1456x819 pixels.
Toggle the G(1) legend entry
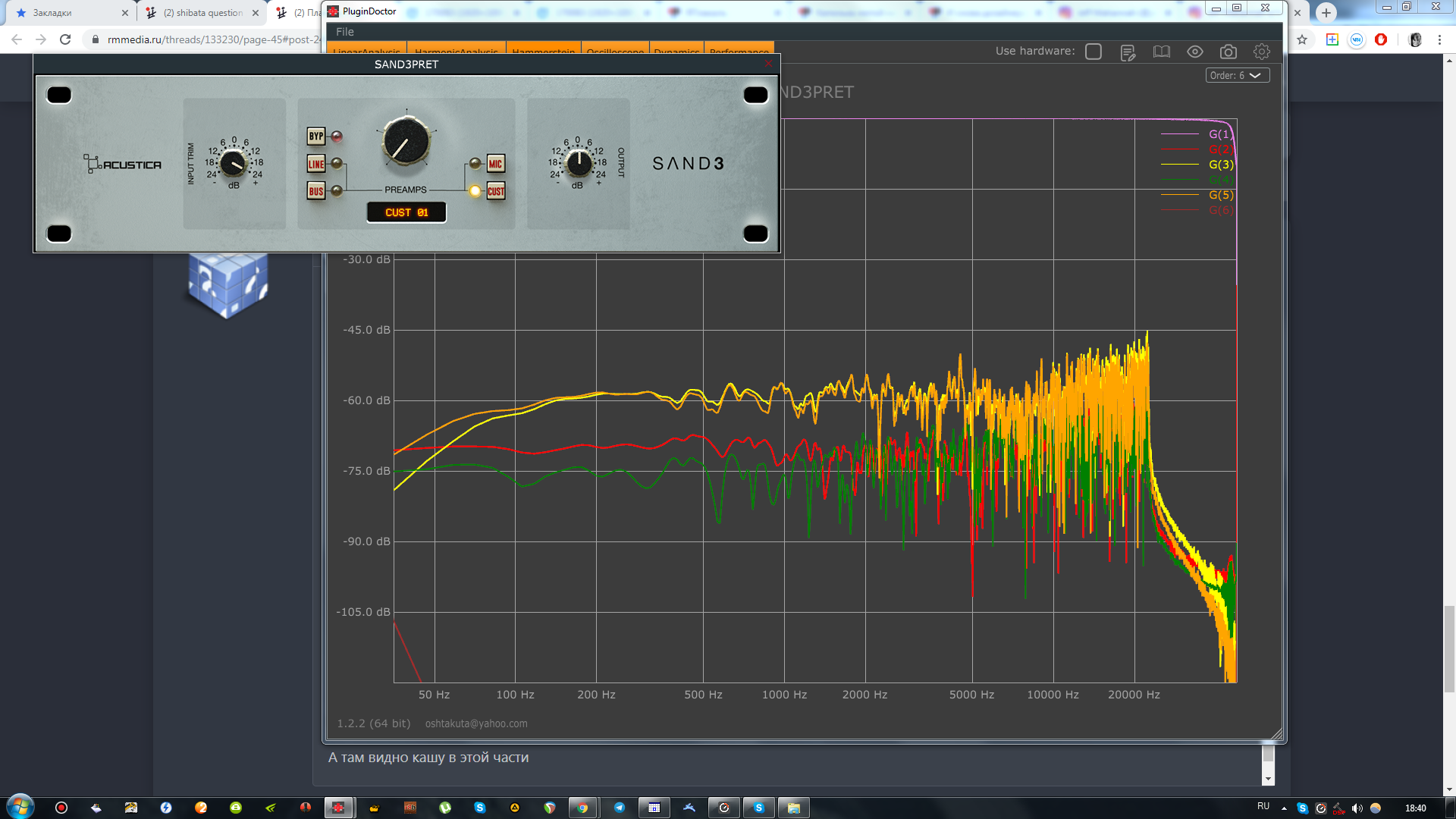pyautogui.click(x=1197, y=134)
